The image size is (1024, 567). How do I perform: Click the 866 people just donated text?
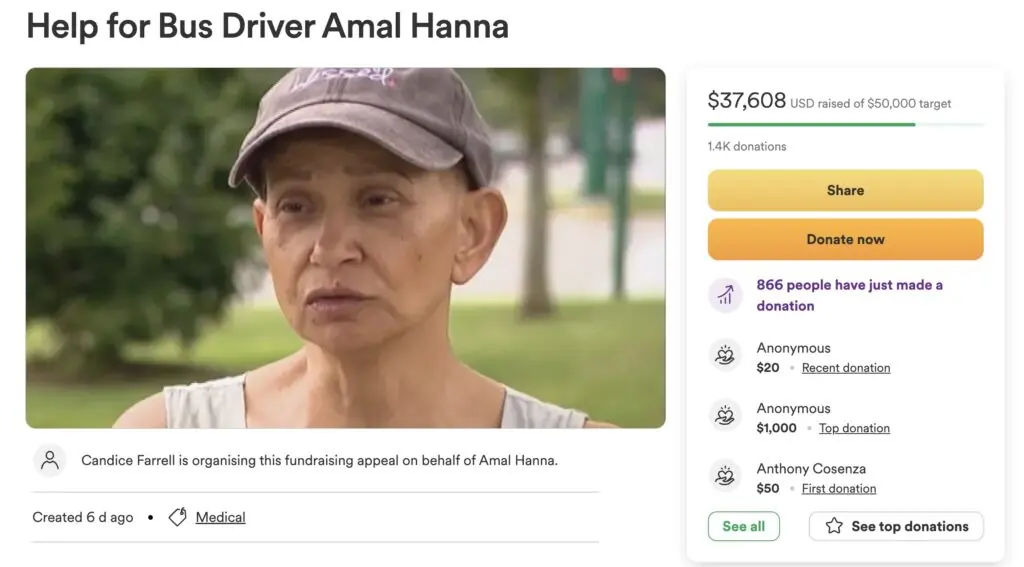850,295
